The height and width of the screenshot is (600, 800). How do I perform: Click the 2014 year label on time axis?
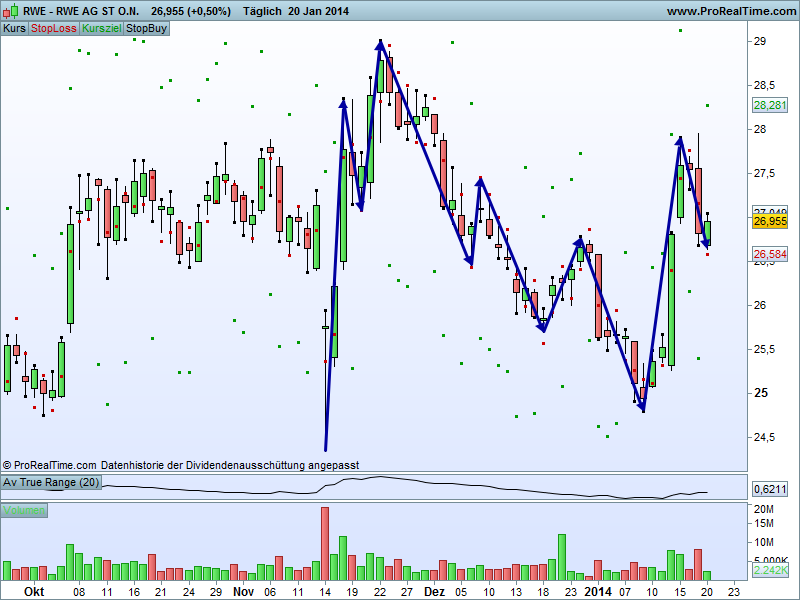click(x=597, y=592)
